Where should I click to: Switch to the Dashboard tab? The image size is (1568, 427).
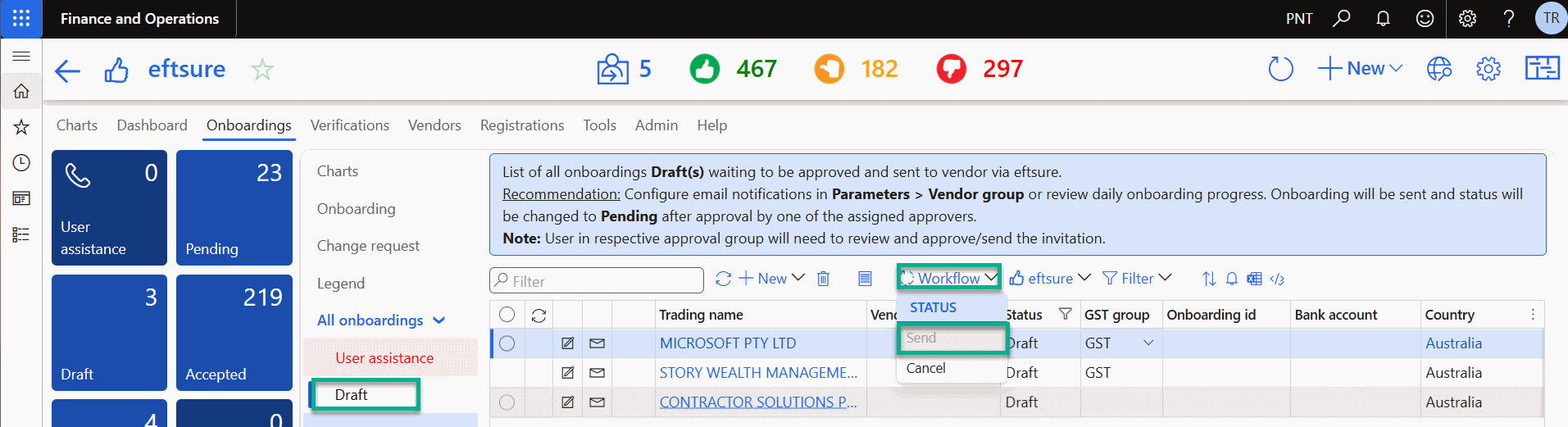pyautogui.click(x=152, y=125)
